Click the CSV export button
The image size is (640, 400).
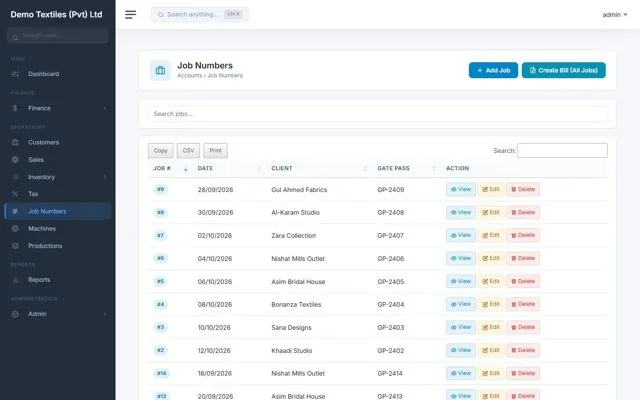pos(188,151)
